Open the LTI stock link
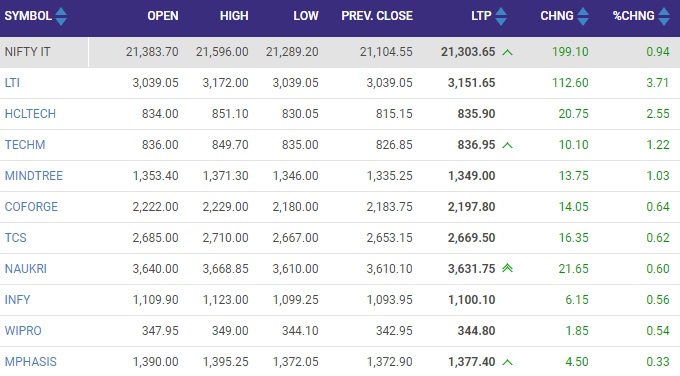Image resolution: width=680 pixels, height=376 pixels. point(12,83)
